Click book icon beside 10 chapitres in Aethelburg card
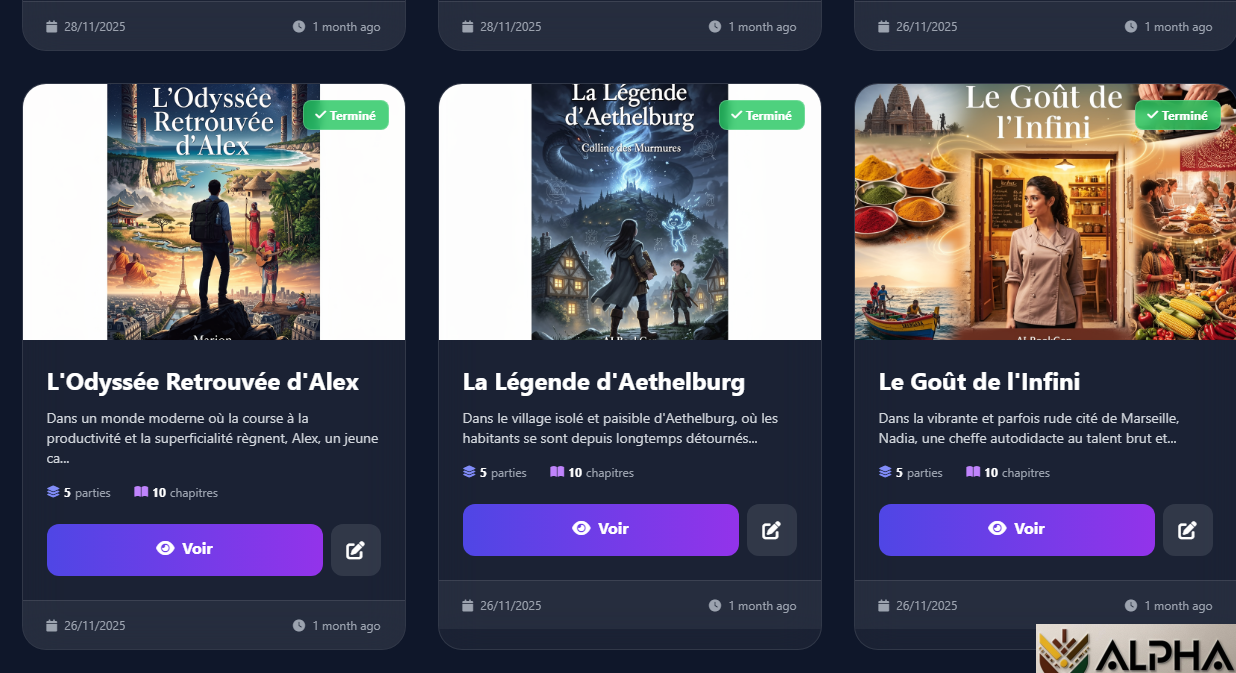The width and height of the screenshot is (1236, 673). coord(557,472)
